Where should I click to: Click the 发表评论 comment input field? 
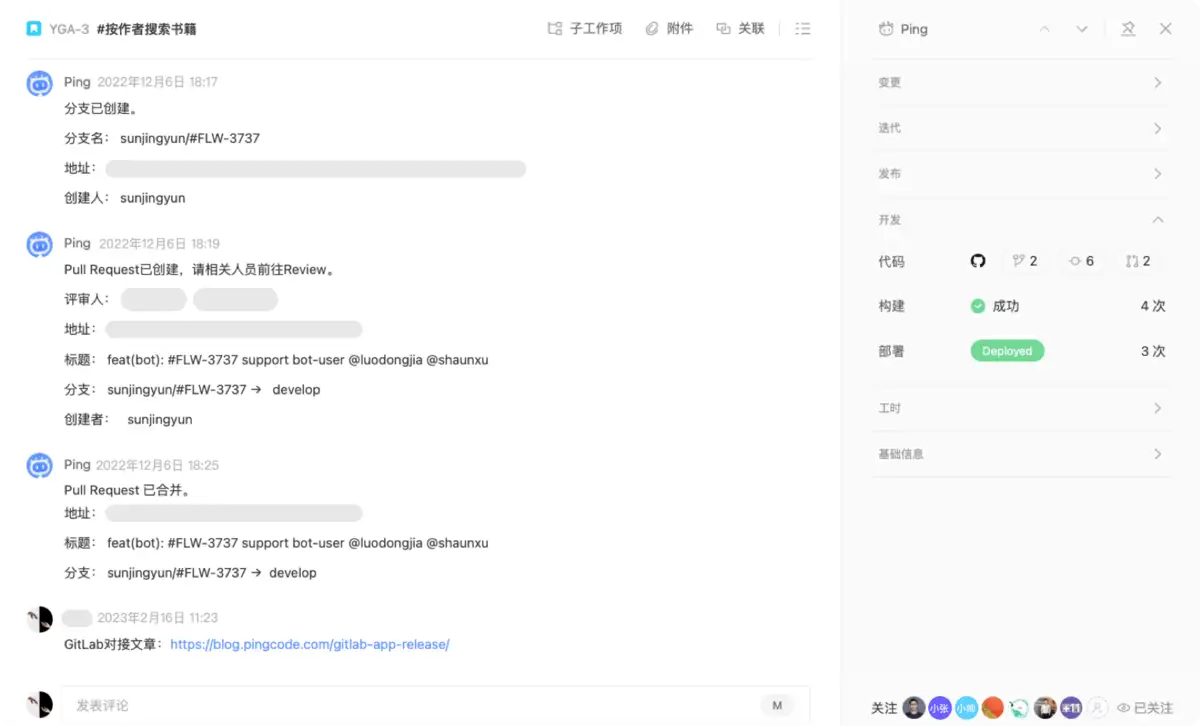click(400, 706)
